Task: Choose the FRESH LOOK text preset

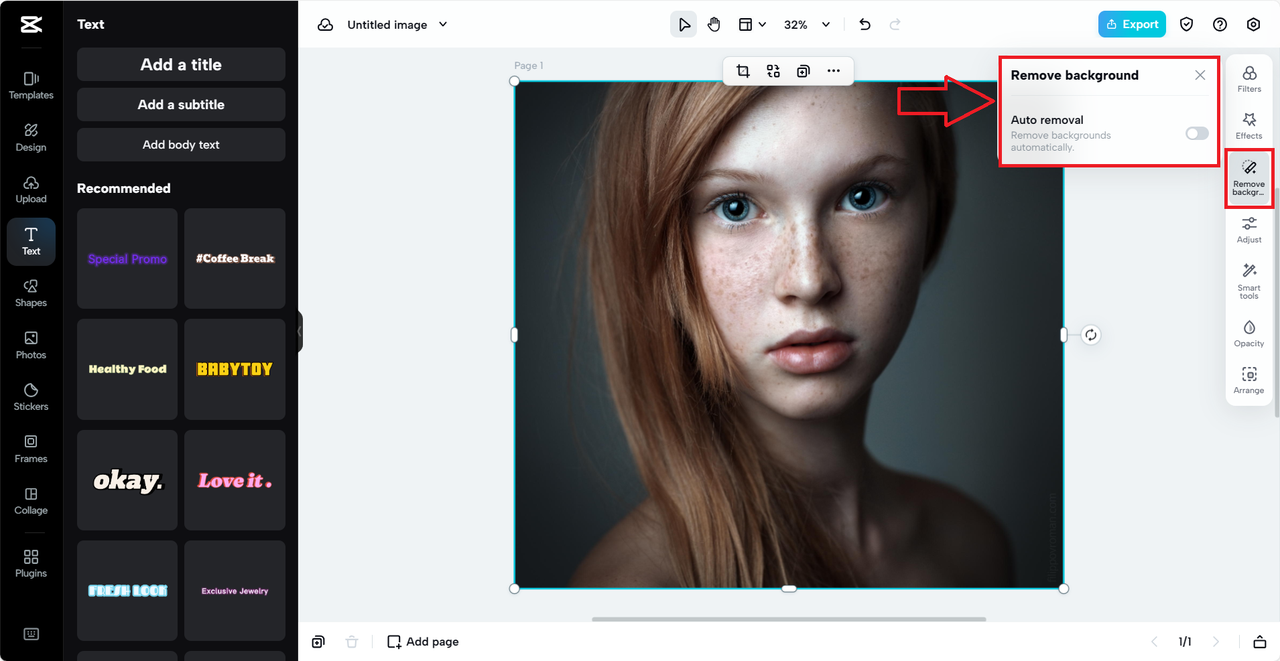Action: (127, 591)
